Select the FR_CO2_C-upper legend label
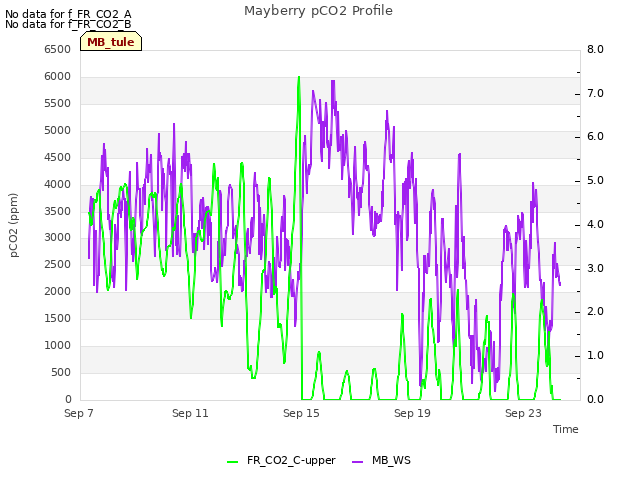This screenshot has width=640, height=480. pyautogui.click(x=291, y=460)
